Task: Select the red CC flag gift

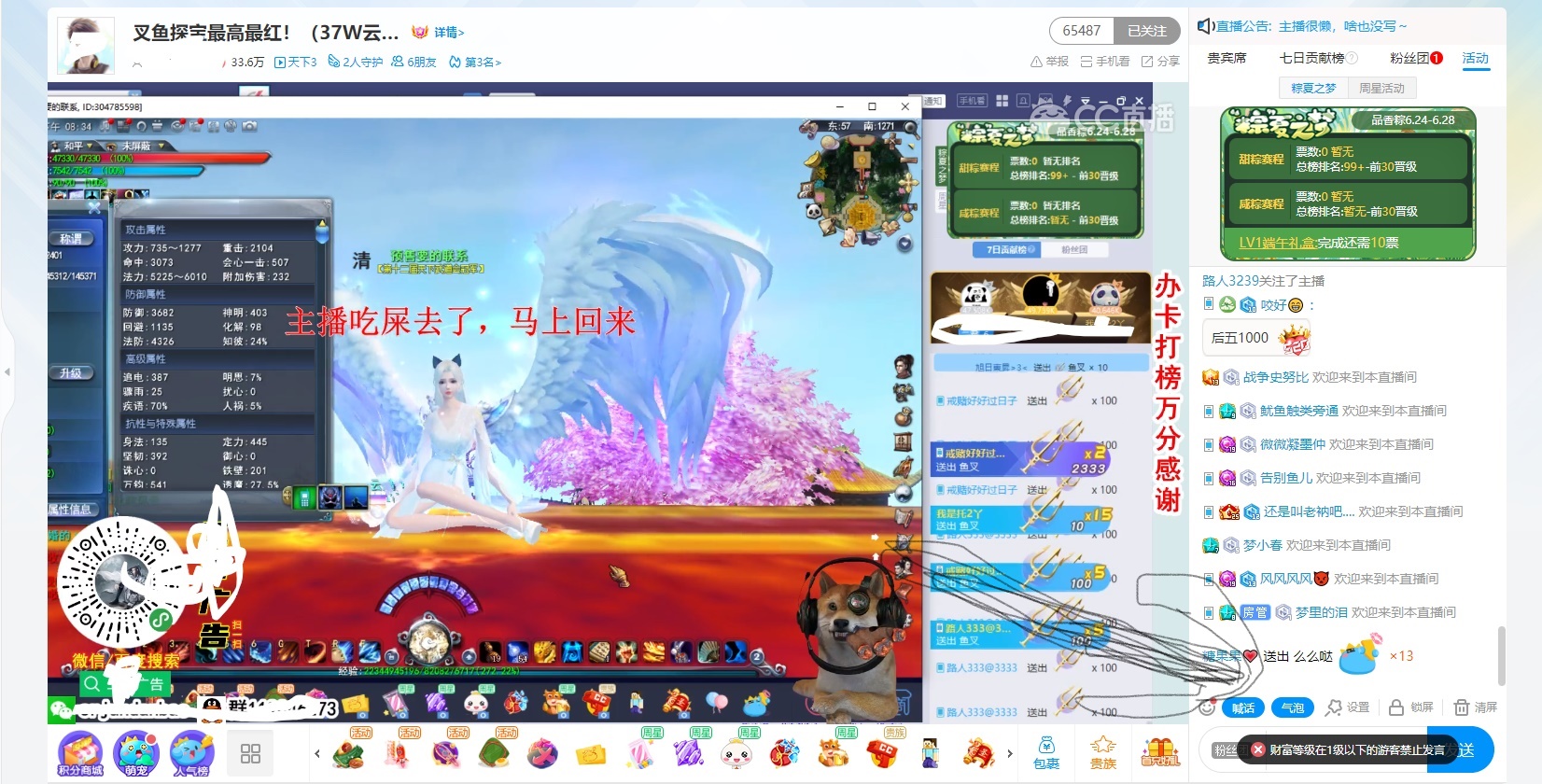Action: point(882,752)
